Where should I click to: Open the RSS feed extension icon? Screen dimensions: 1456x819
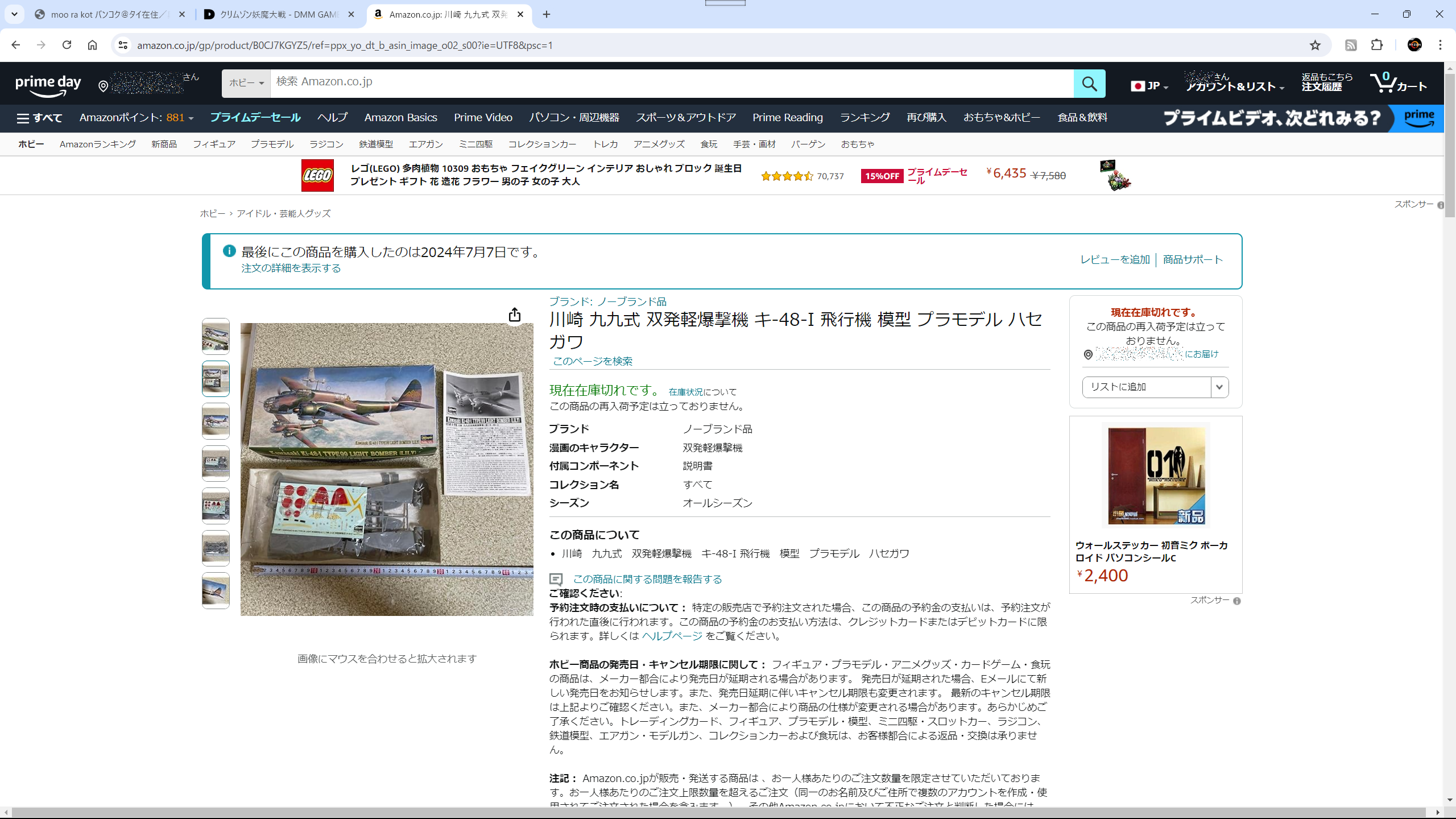[1351, 45]
